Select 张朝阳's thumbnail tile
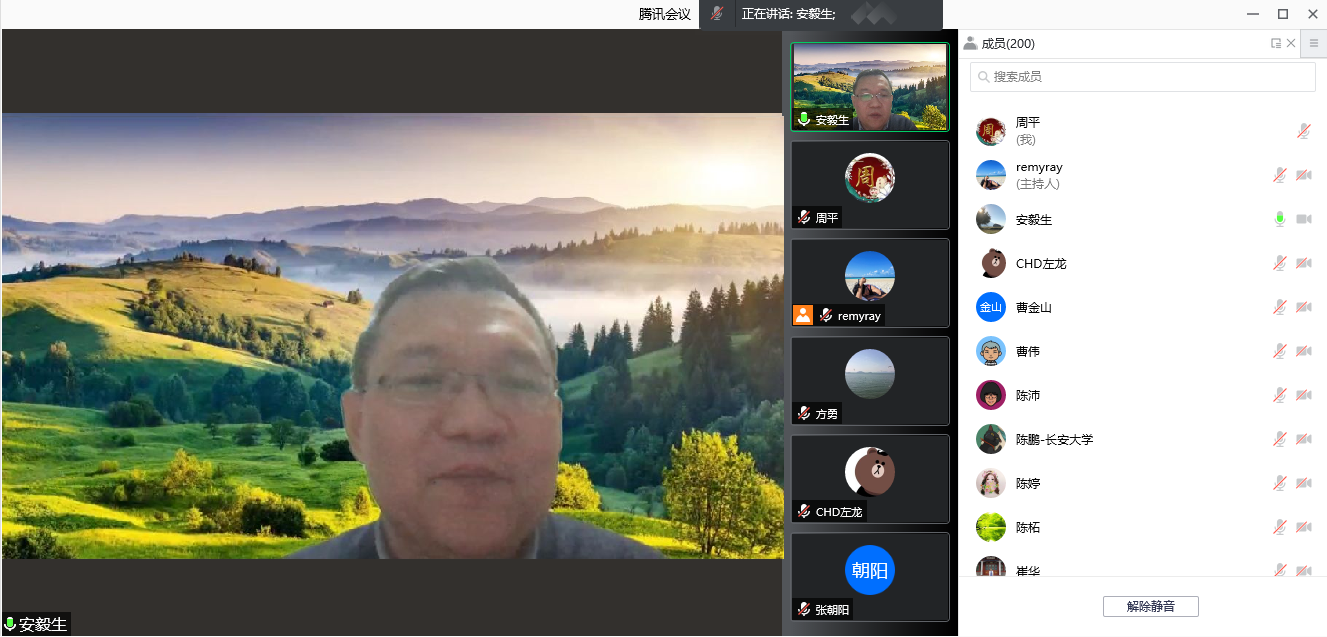The height and width of the screenshot is (637, 1327). click(869, 577)
